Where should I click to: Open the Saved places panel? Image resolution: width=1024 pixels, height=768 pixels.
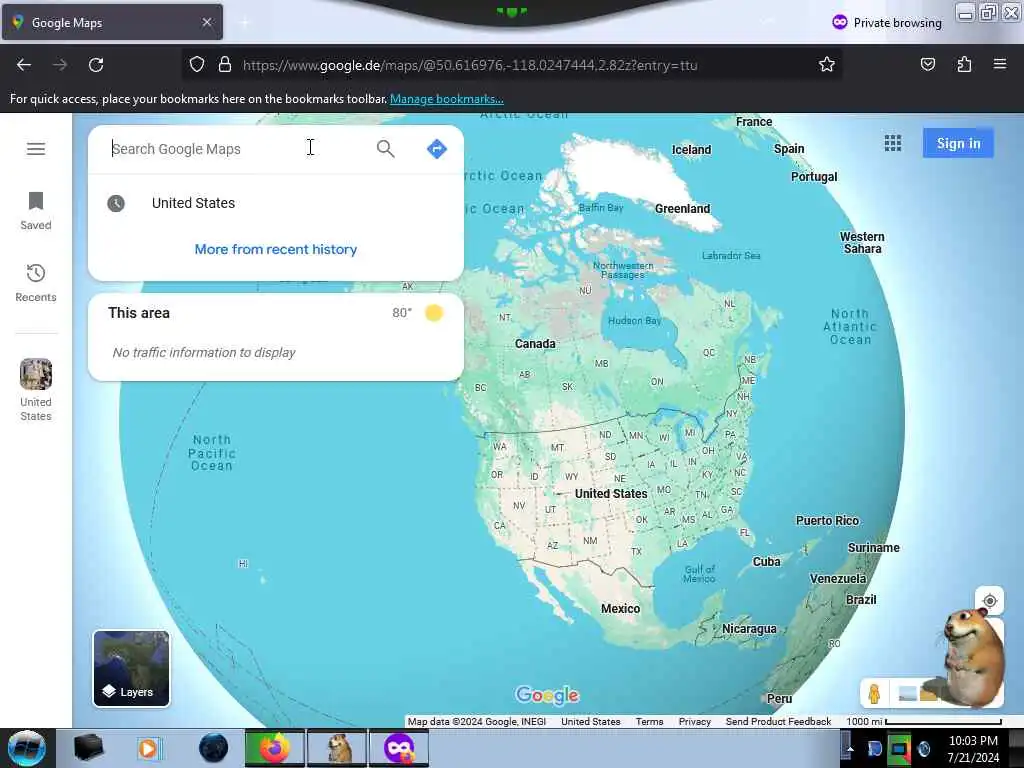(36, 211)
